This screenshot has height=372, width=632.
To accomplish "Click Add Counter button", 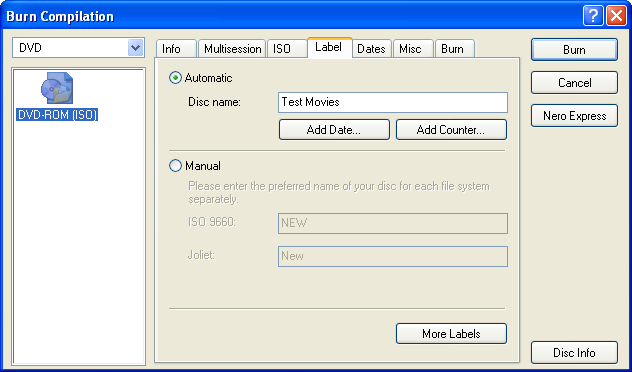I will click(451, 130).
